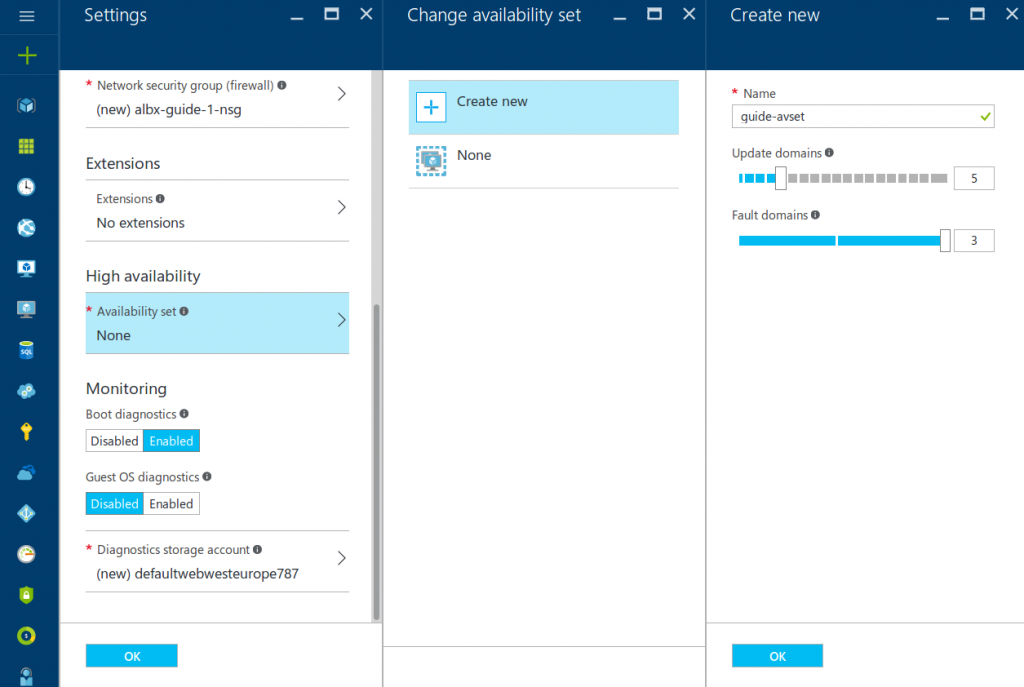Select the SQL databases icon in sidebar

tap(28, 350)
